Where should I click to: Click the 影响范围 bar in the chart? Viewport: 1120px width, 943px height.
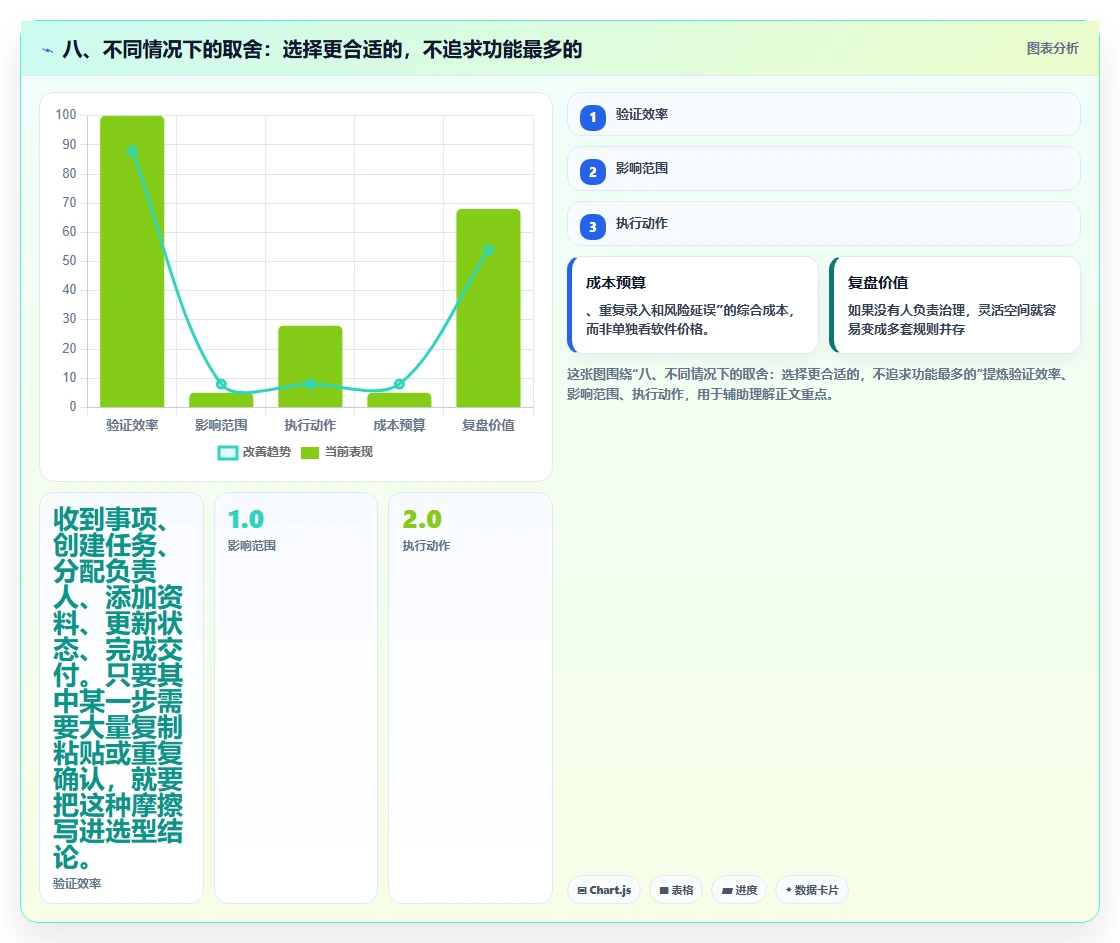click(221, 400)
